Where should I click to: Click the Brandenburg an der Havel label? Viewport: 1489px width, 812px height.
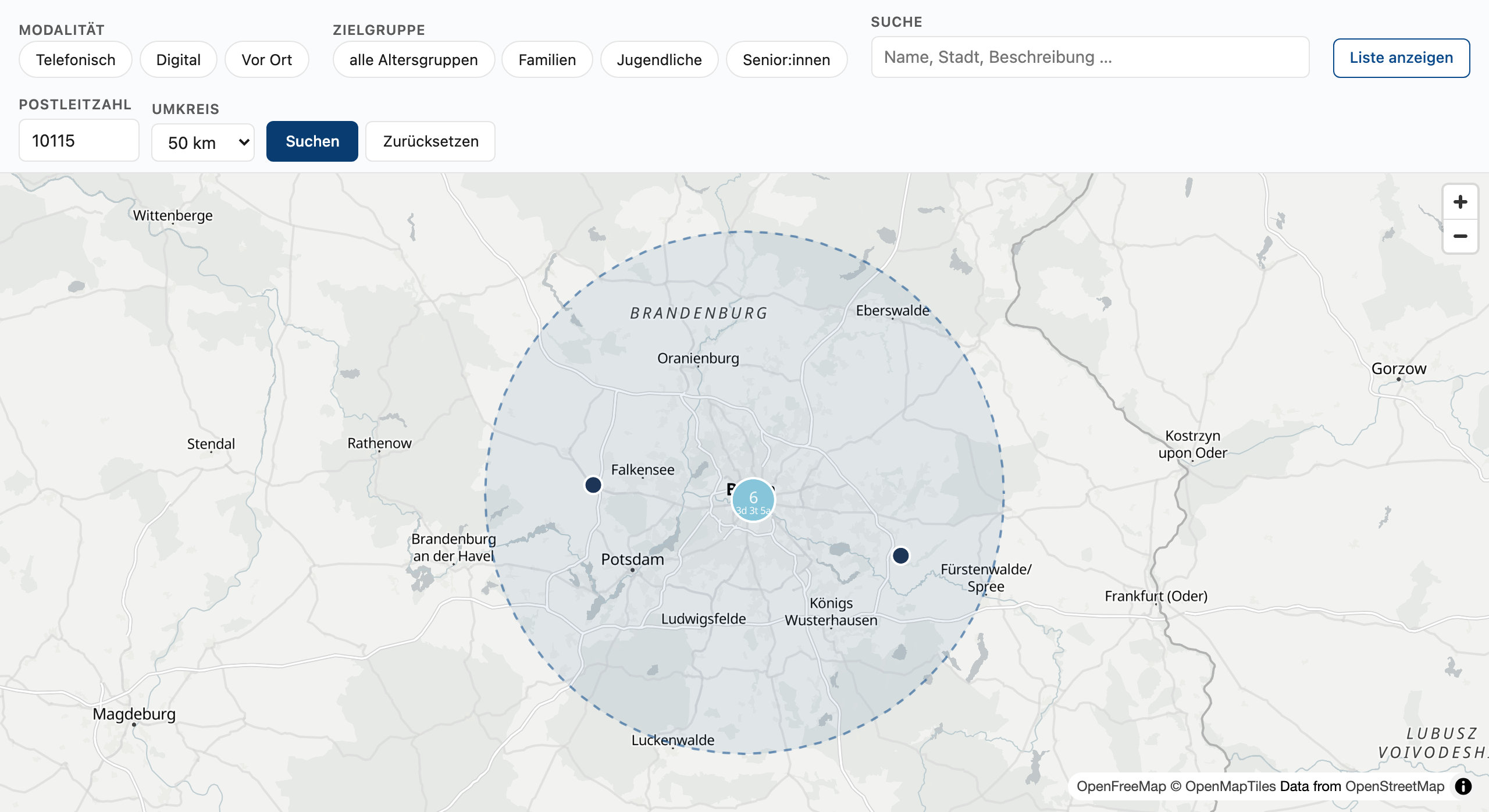(x=454, y=547)
